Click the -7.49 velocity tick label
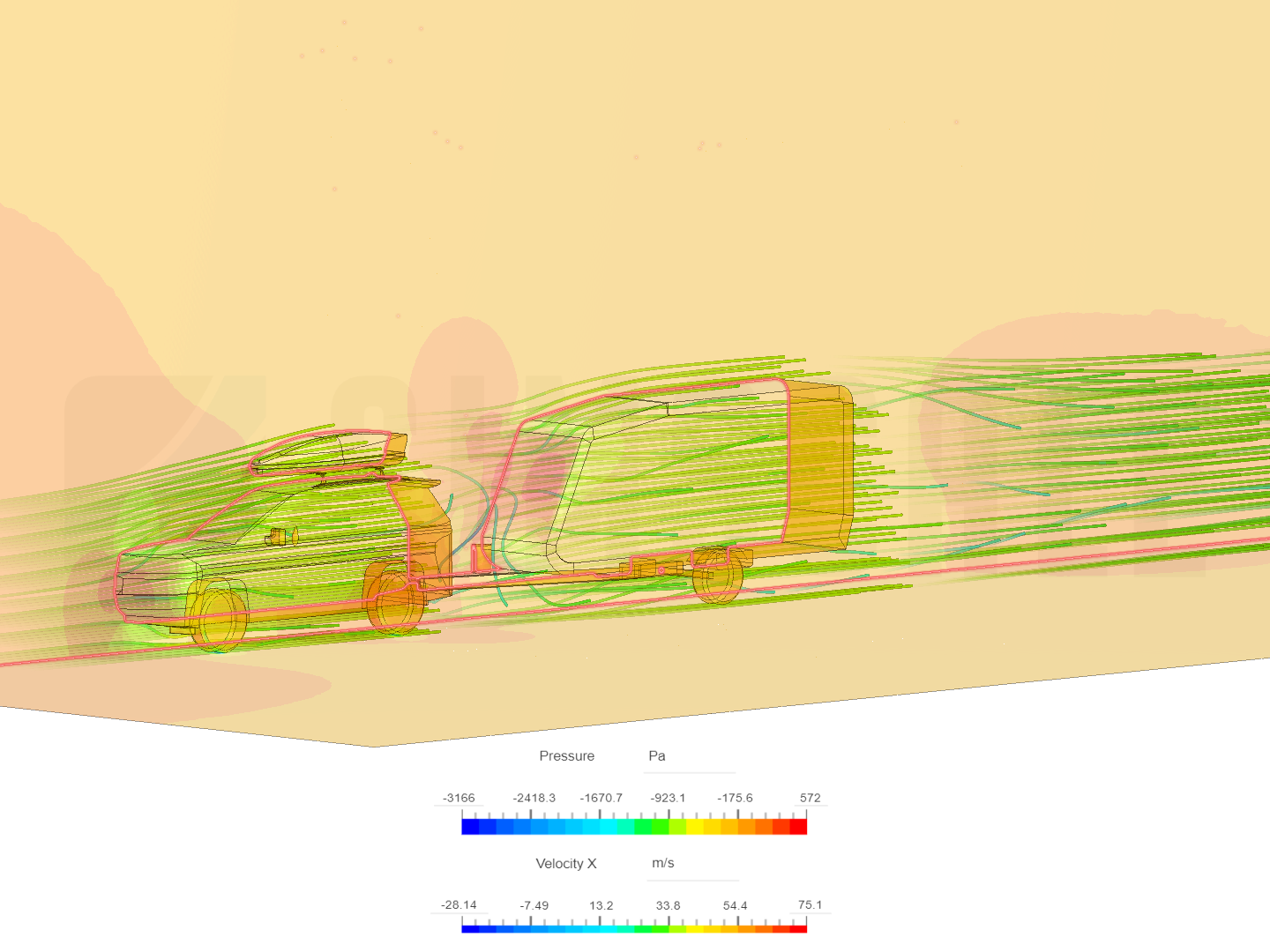 [x=534, y=905]
